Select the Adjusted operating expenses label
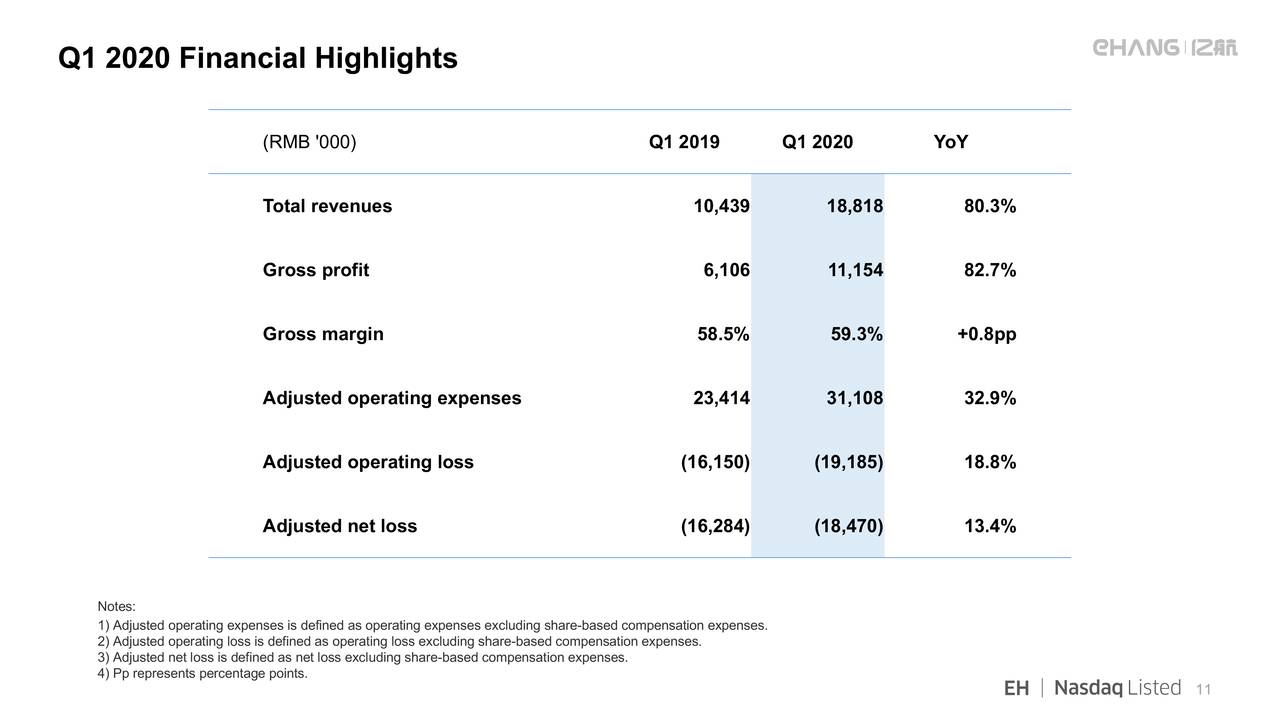The image size is (1280, 720). pos(391,398)
